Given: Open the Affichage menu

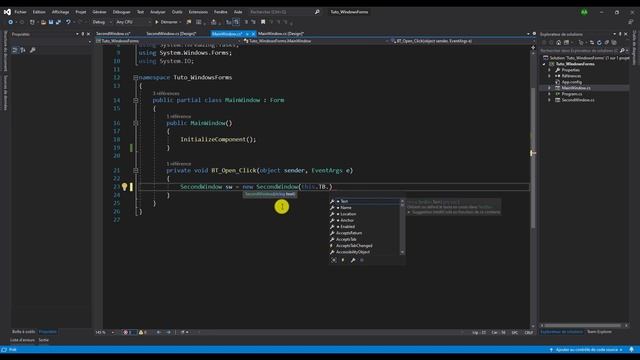Looking at the screenshot, I should pos(60,12).
